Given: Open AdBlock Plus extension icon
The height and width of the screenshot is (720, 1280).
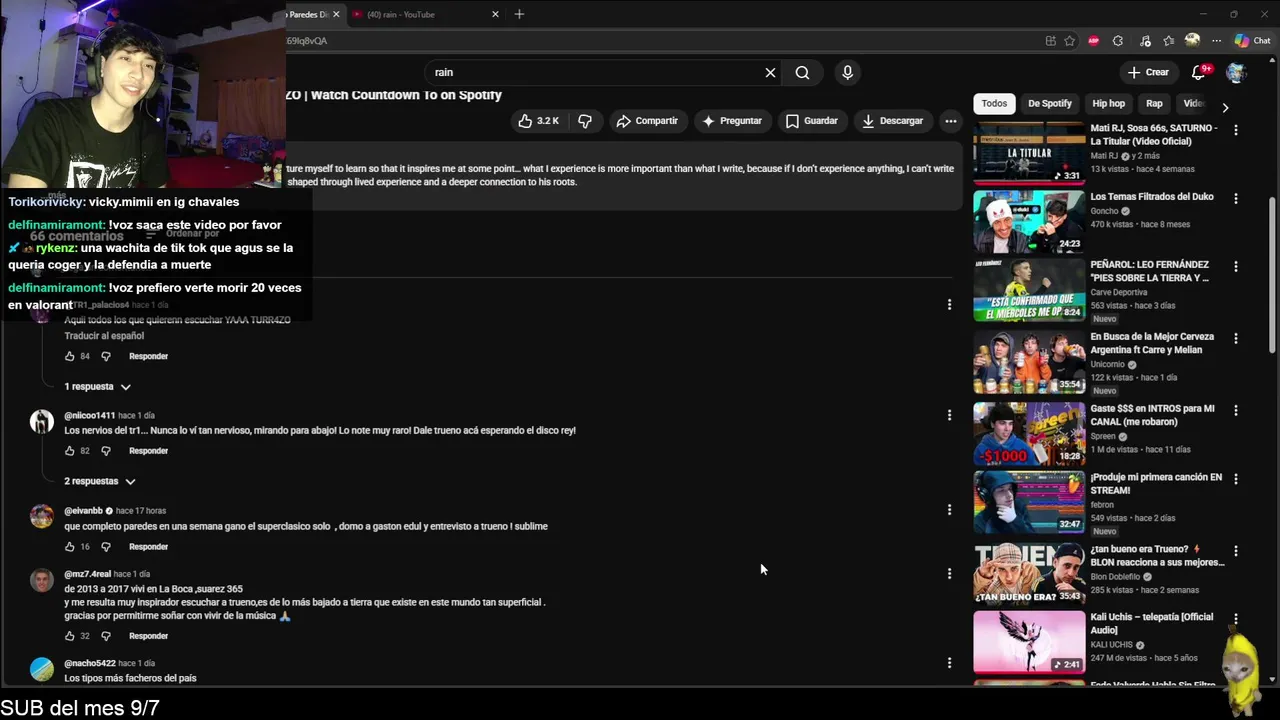Looking at the screenshot, I should click(1094, 41).
